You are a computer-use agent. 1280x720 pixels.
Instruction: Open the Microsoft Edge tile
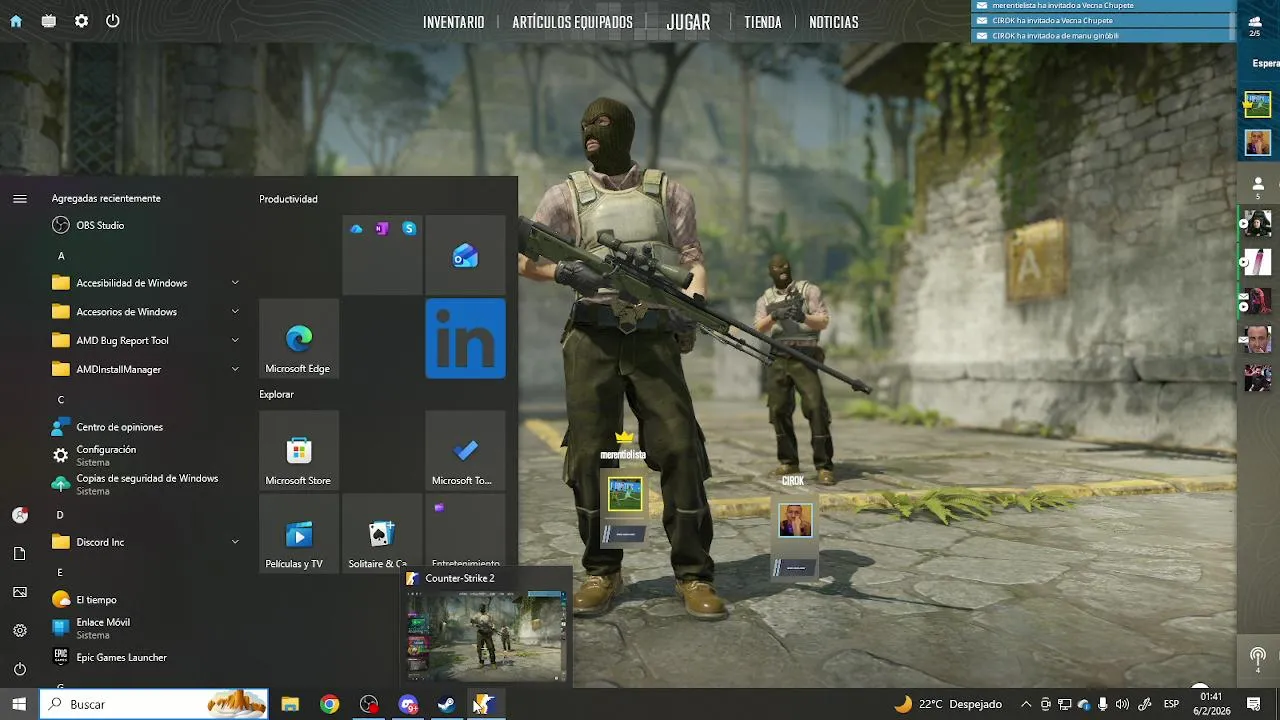(298, 338)
